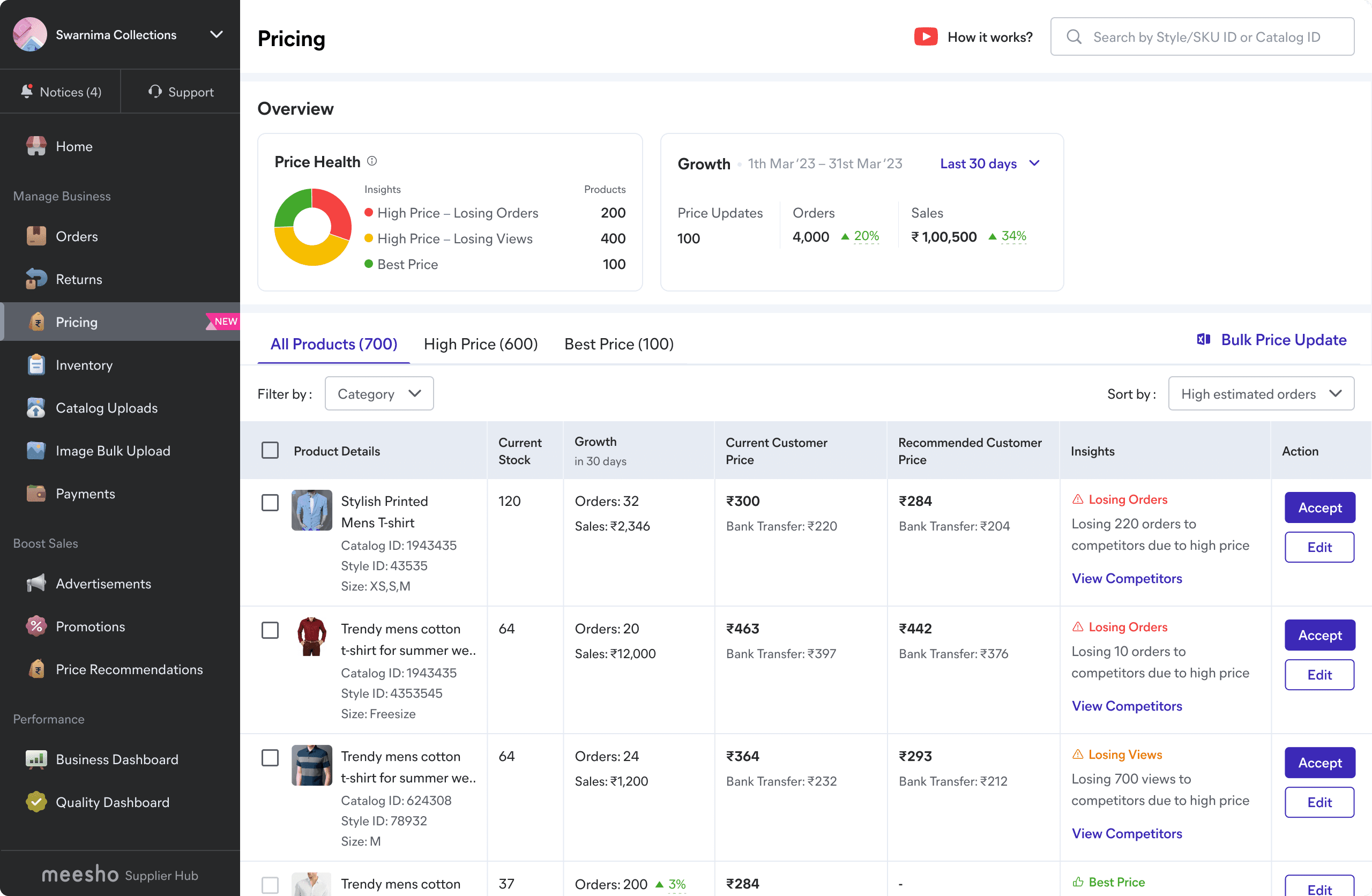Click the Price Health info icon
1372x896 pixels.
click(372, 161)
